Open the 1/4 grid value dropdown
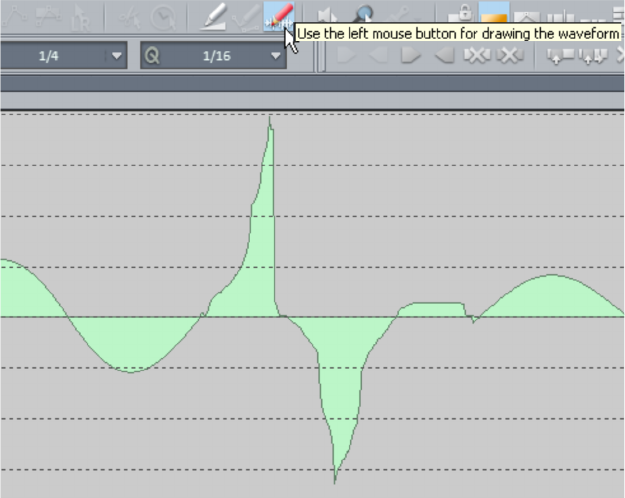Screen dimensions: 625x498 tap(116, 56)
